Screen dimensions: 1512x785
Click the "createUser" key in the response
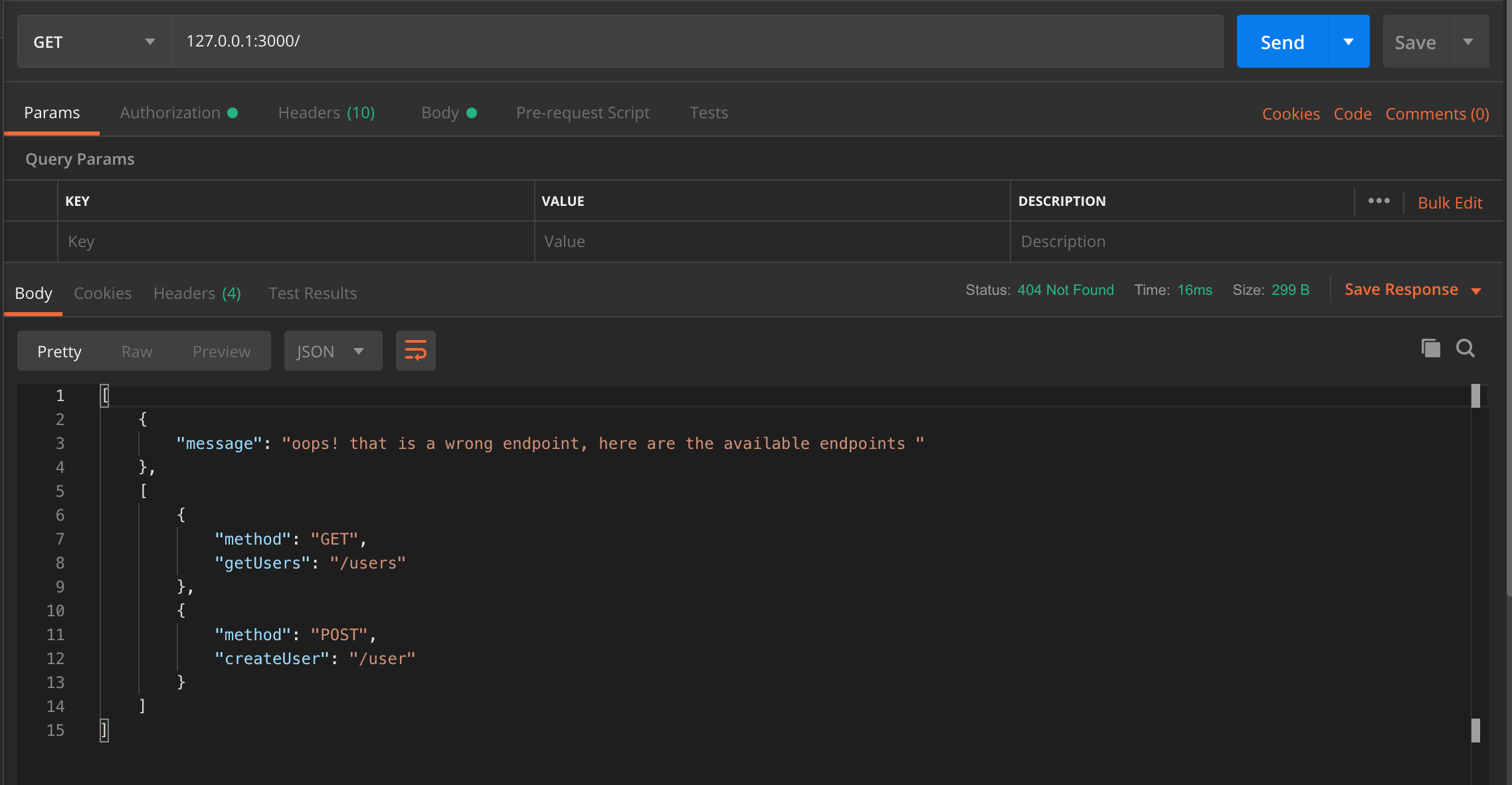point(272,659)
